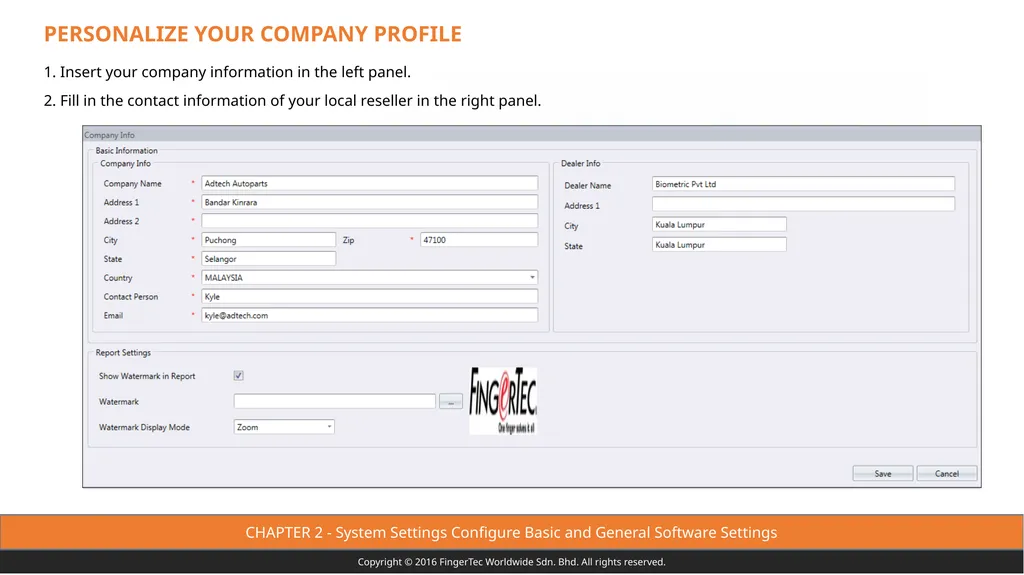The height and width of the screenshot is (575, 1024).
Task: Click the Show Watermark in Report label
Action: [x=147, y=376]
